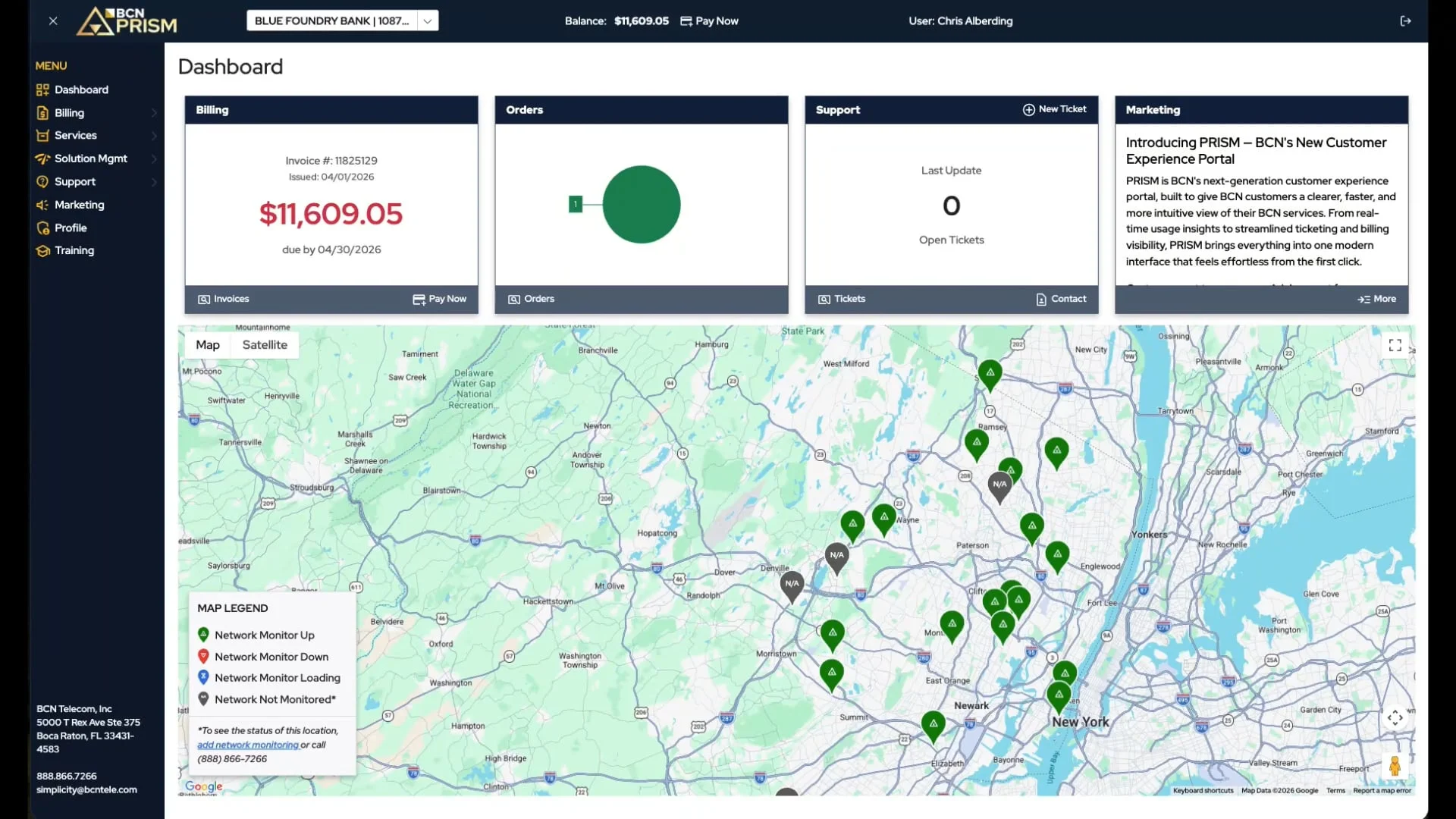Click the Street View pegman icon
This screenshot has width=1456, height=819.
[1395, 766]
